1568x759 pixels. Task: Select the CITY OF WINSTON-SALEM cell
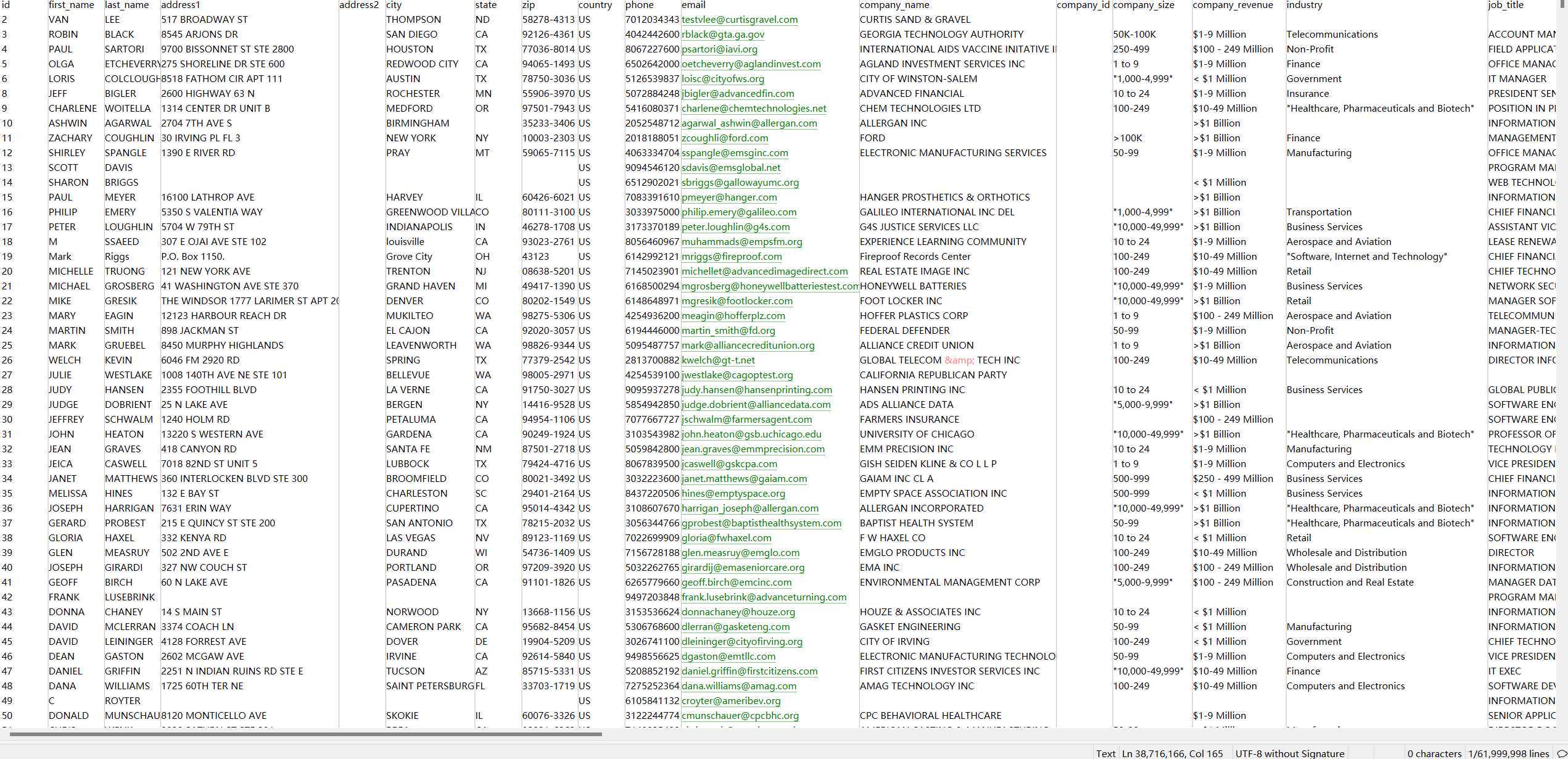(x=918, y=79)
